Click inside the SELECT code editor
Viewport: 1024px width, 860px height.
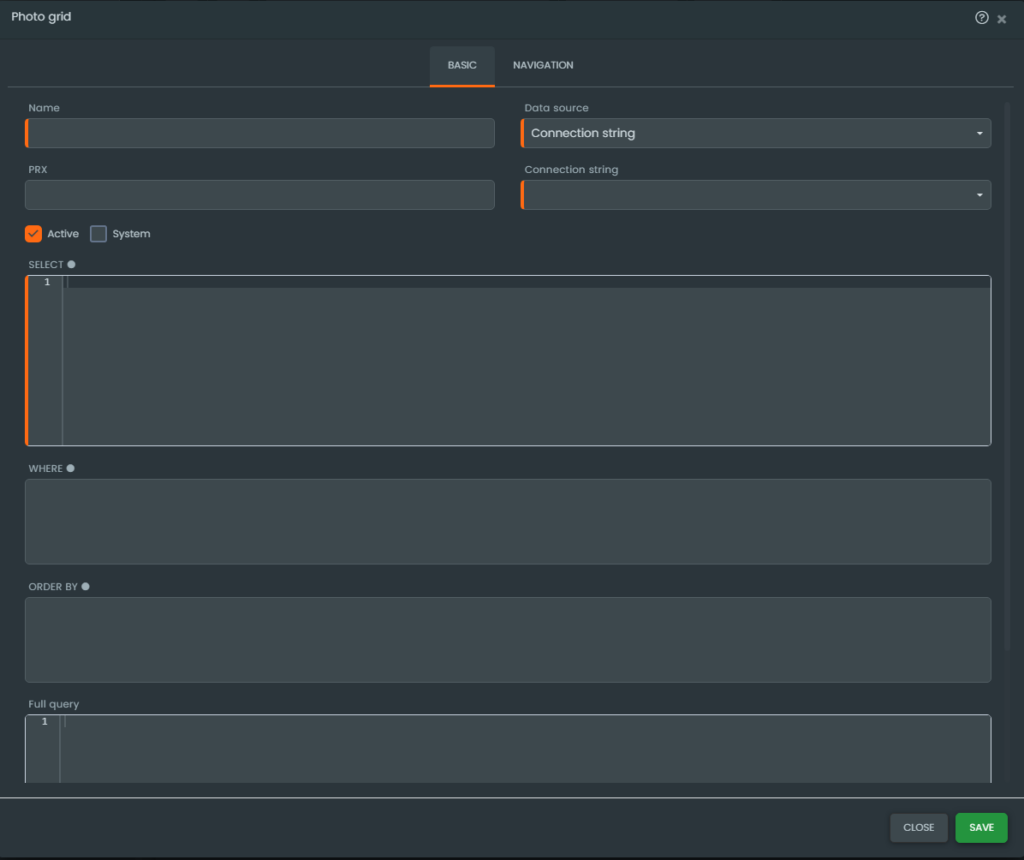click(x=525, y=360)
